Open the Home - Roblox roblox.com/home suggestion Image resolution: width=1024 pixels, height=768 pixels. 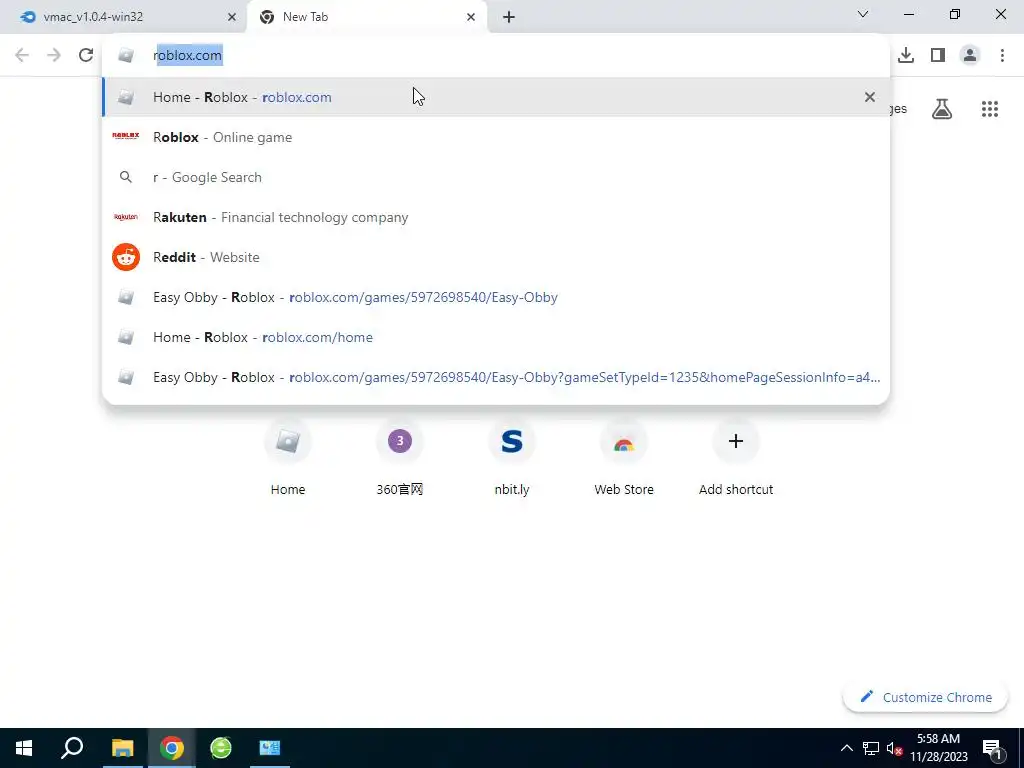click(496, 337)
